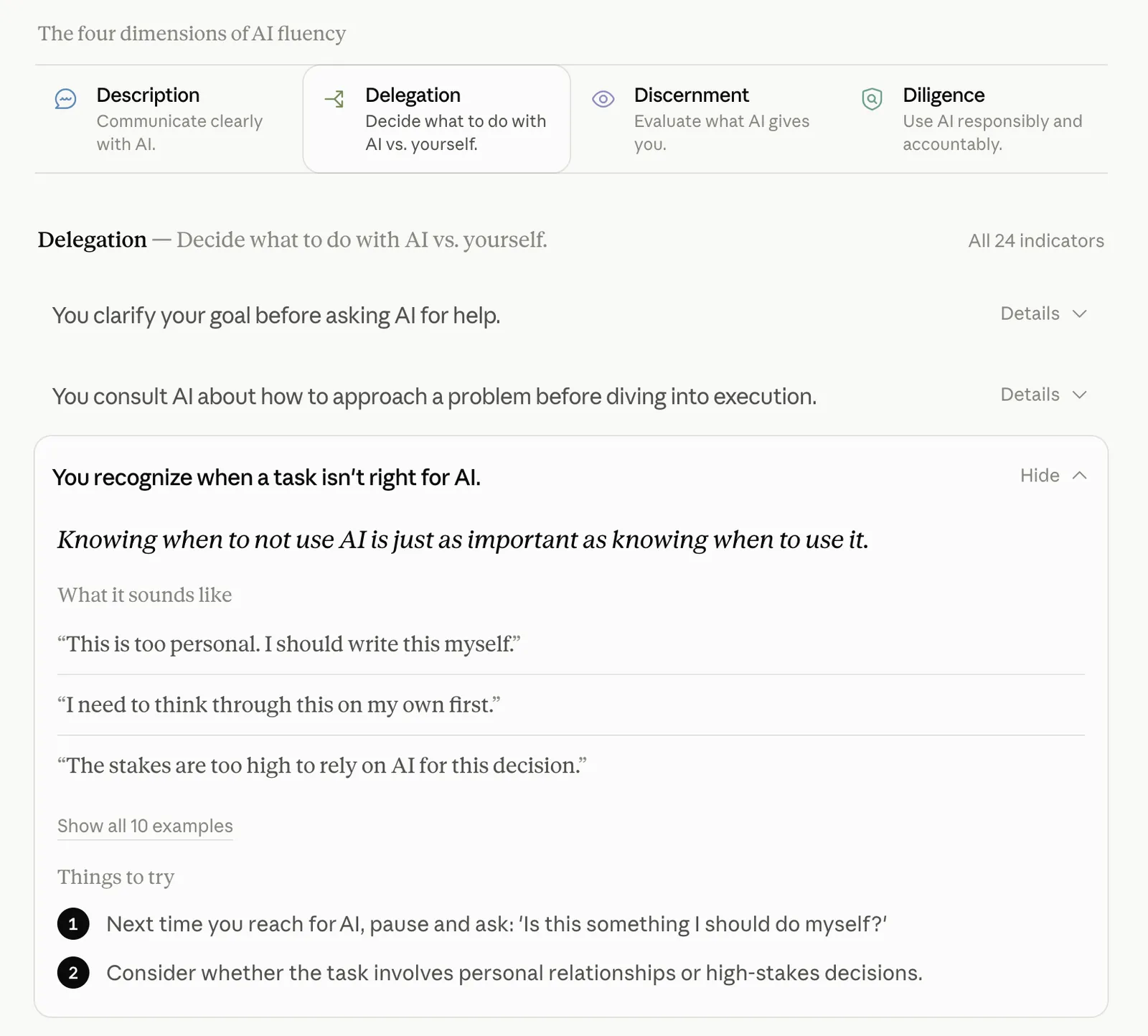Open the Description tab
This screenshot has width=1148, height=1036.
point(169,119)
